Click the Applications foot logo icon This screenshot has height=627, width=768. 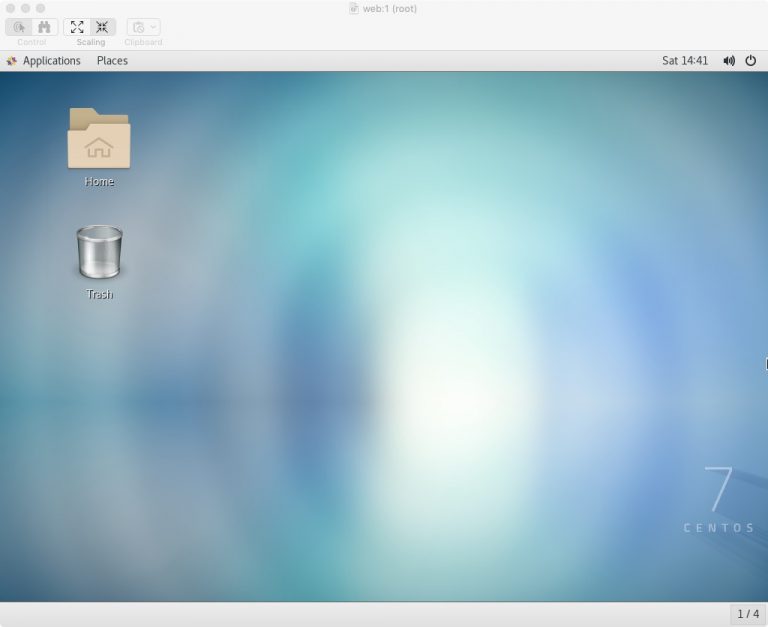point(12,61)
